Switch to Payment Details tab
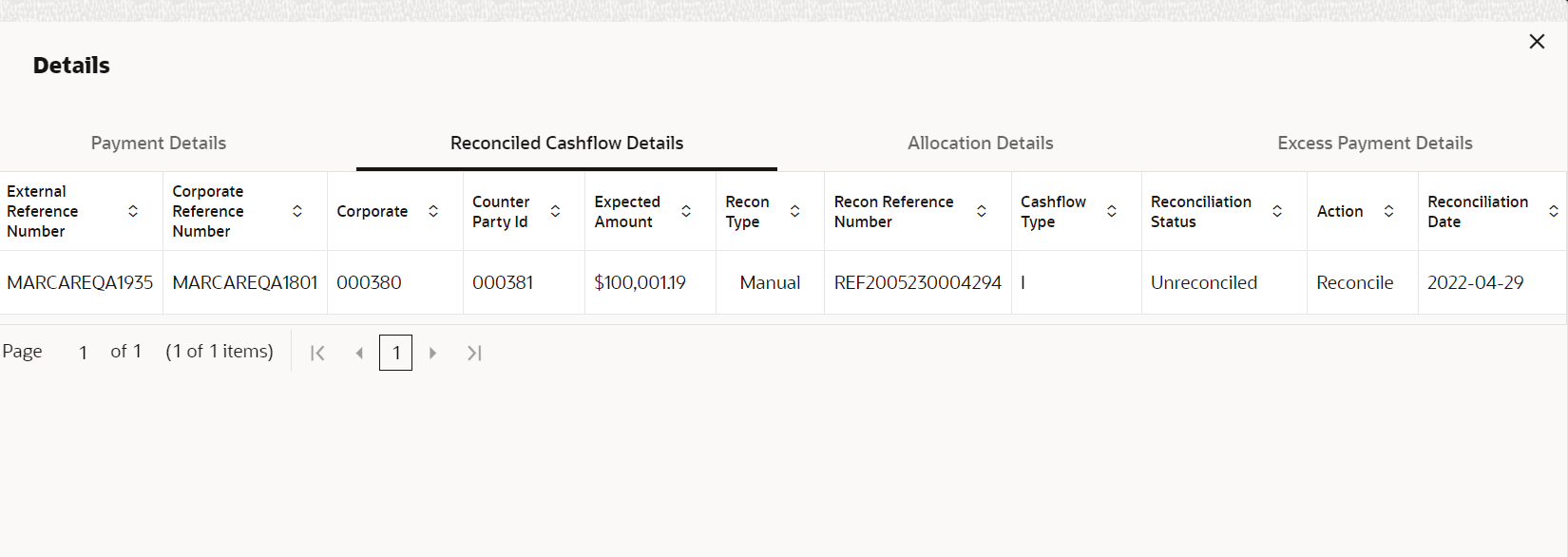Viewport: 1568px width, 557px height. tap(159, 144)
